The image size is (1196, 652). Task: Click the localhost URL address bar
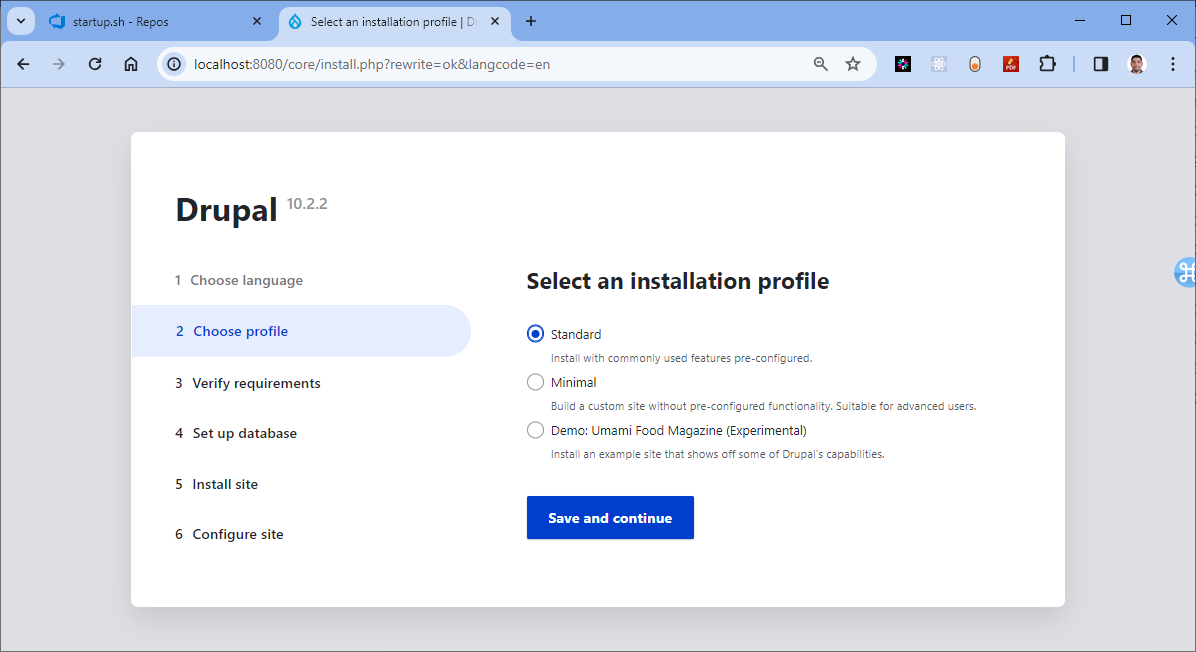[496, 64]
